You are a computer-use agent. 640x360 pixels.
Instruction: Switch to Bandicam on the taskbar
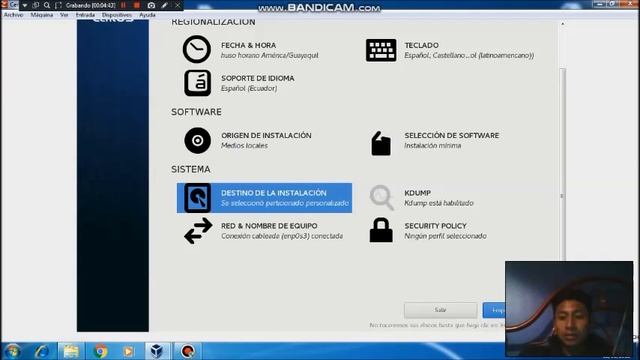(x=188, y=351)
